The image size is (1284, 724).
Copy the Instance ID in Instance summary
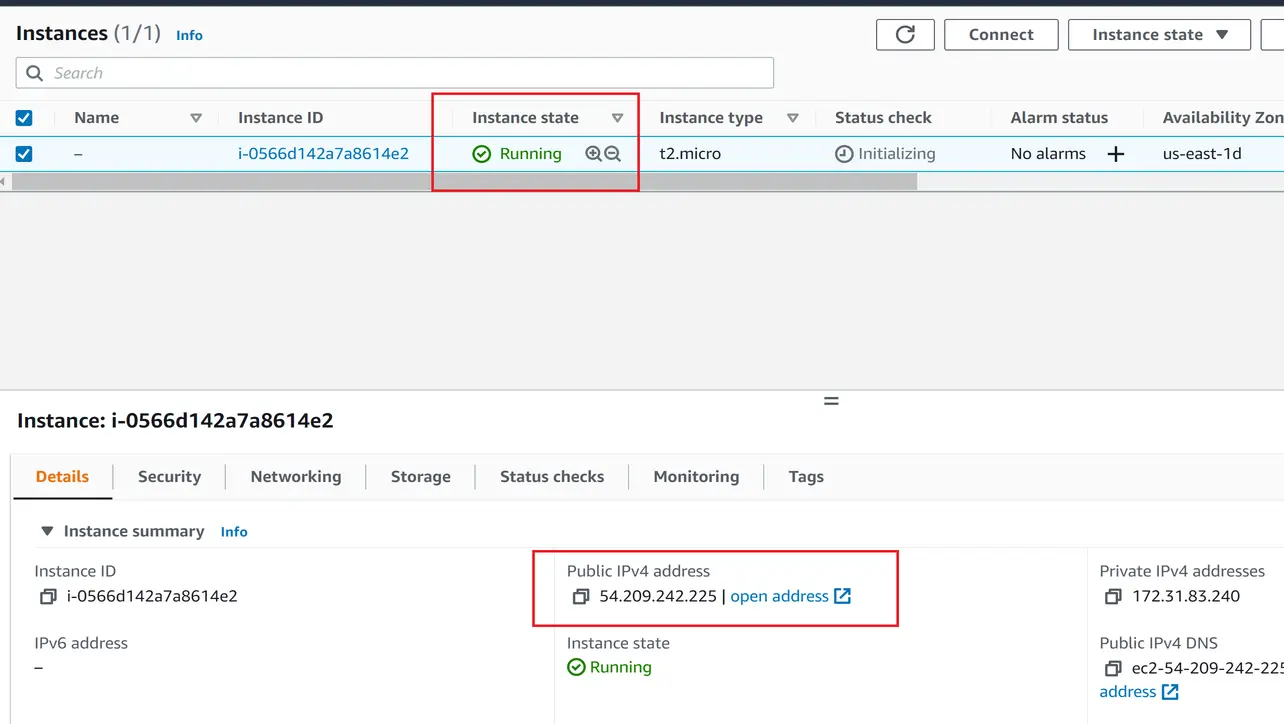(x=48, y=597)
